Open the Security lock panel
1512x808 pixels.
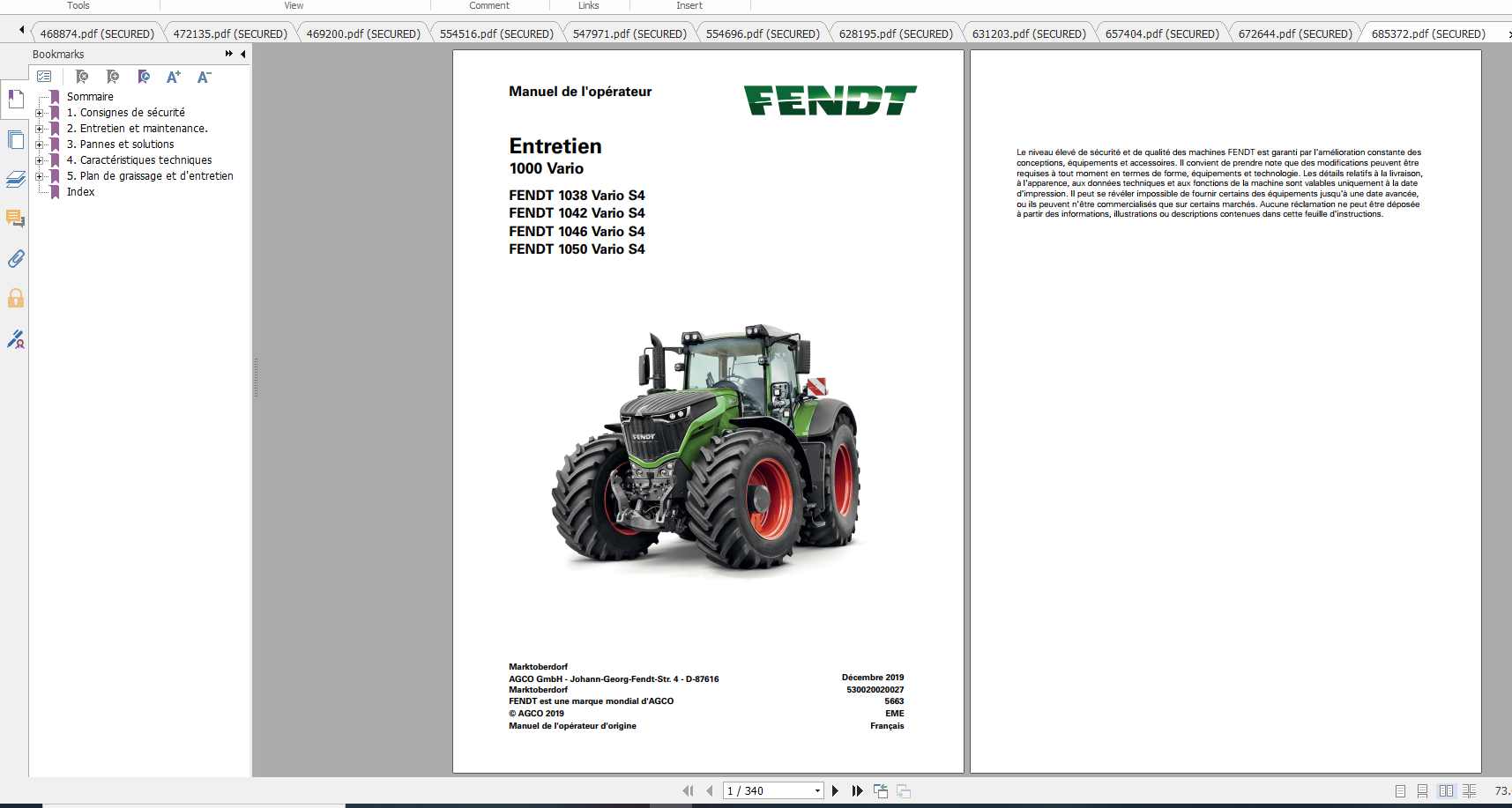(16, 299)
